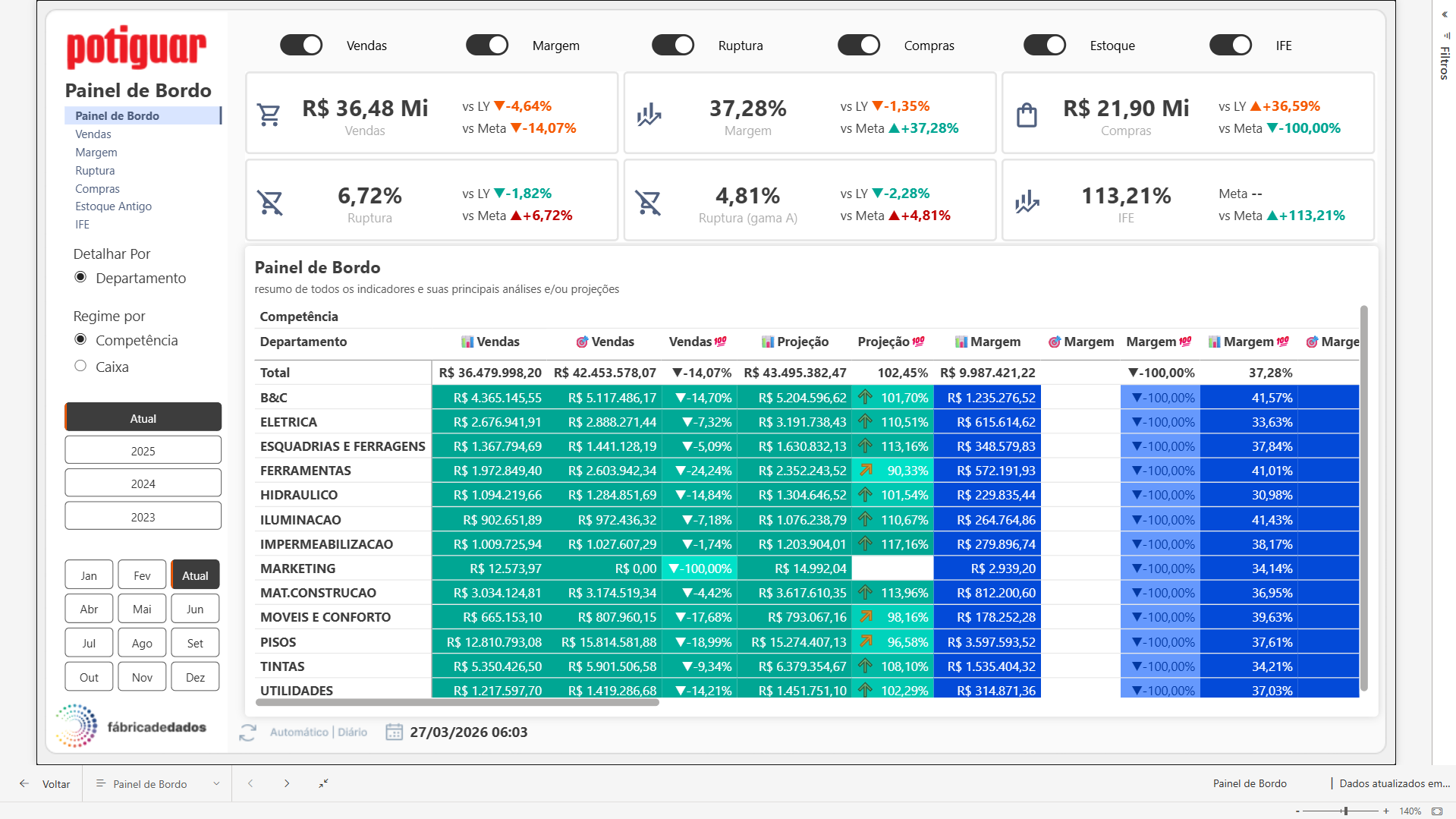This screenshot has height=819, width=1456.
Task: Click the refresh icon near Automático | Diário
Action: coord(247,732)
